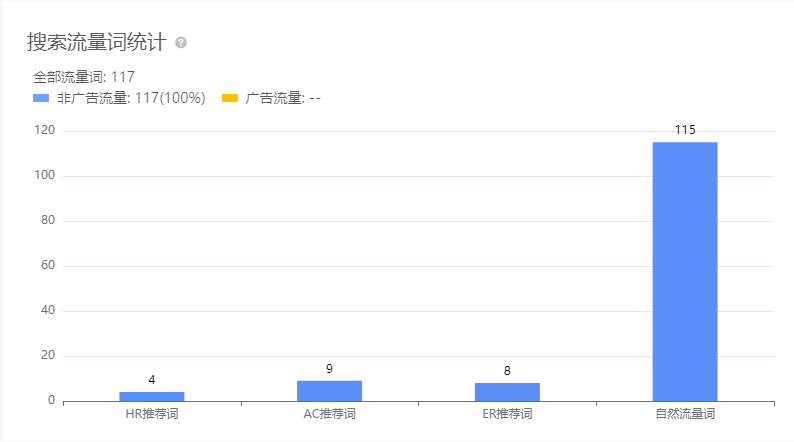Click the 120 y-axis tick label
The width and height of the screenshot is (794, 442).
[x=44, y=131]
